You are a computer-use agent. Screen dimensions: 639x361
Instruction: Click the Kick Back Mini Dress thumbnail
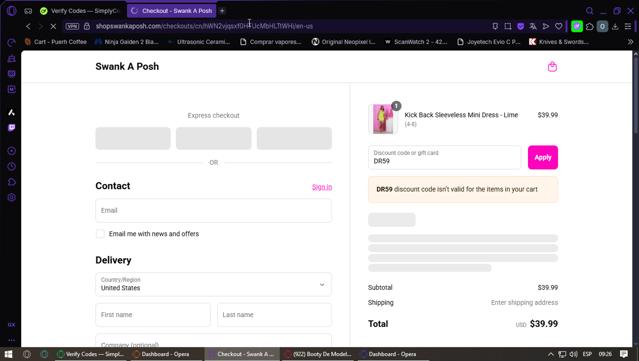(x=383, y=119)
